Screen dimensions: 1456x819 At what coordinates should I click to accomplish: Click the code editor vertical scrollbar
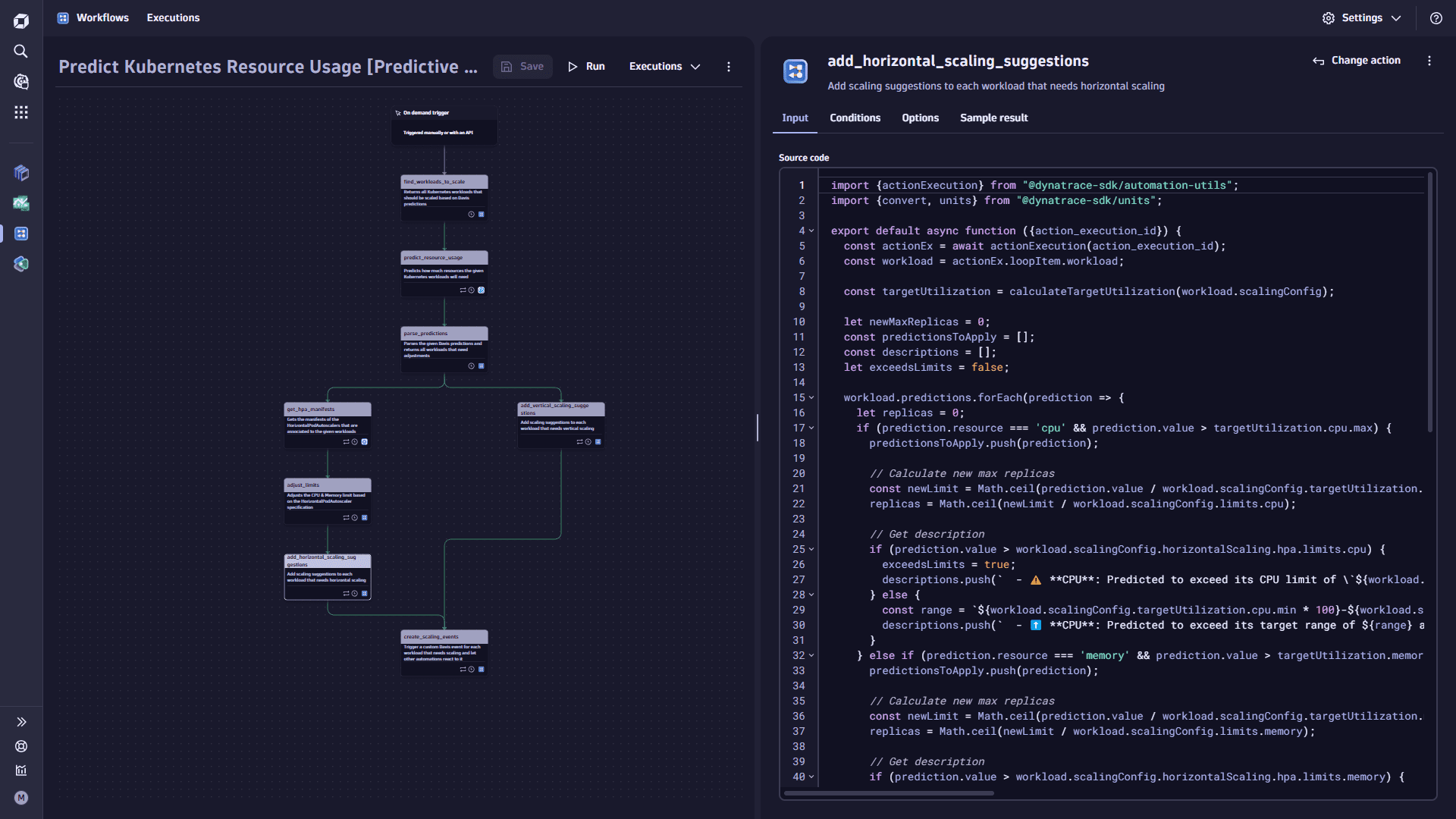click(1430, 303)
